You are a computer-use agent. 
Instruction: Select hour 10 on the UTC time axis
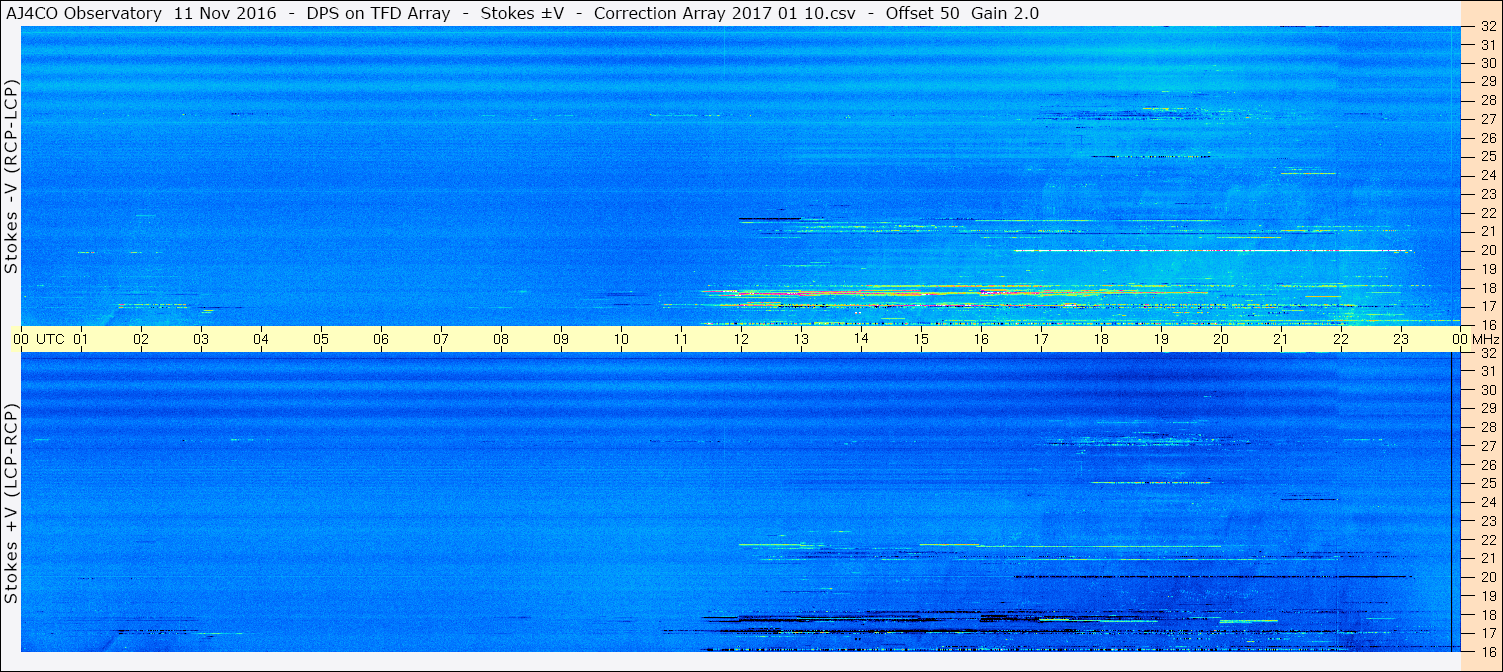[621, 339]
